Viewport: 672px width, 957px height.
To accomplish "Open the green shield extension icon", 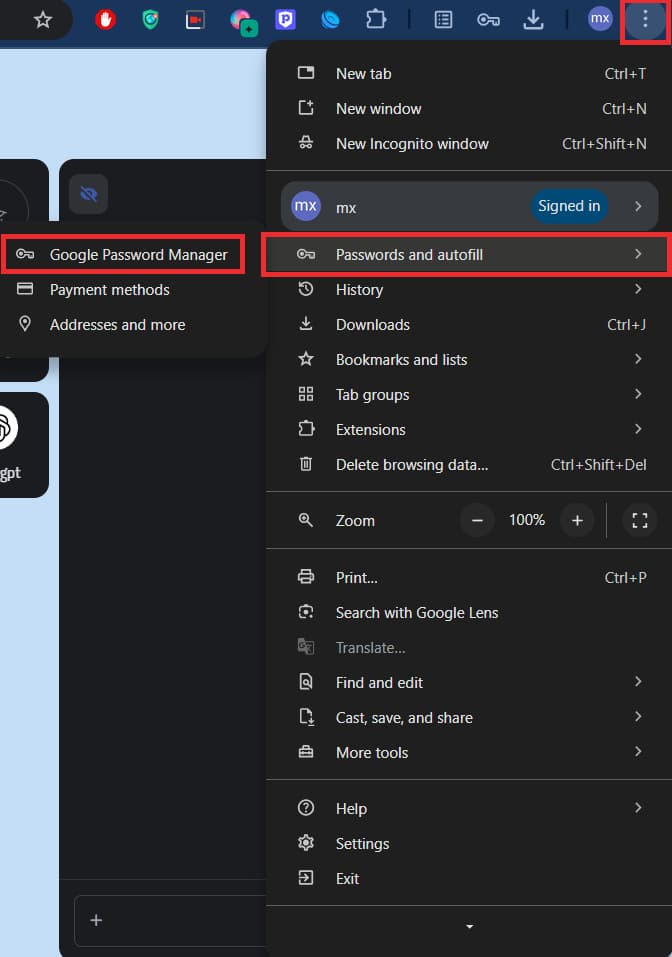I will [x=150, y=20].
